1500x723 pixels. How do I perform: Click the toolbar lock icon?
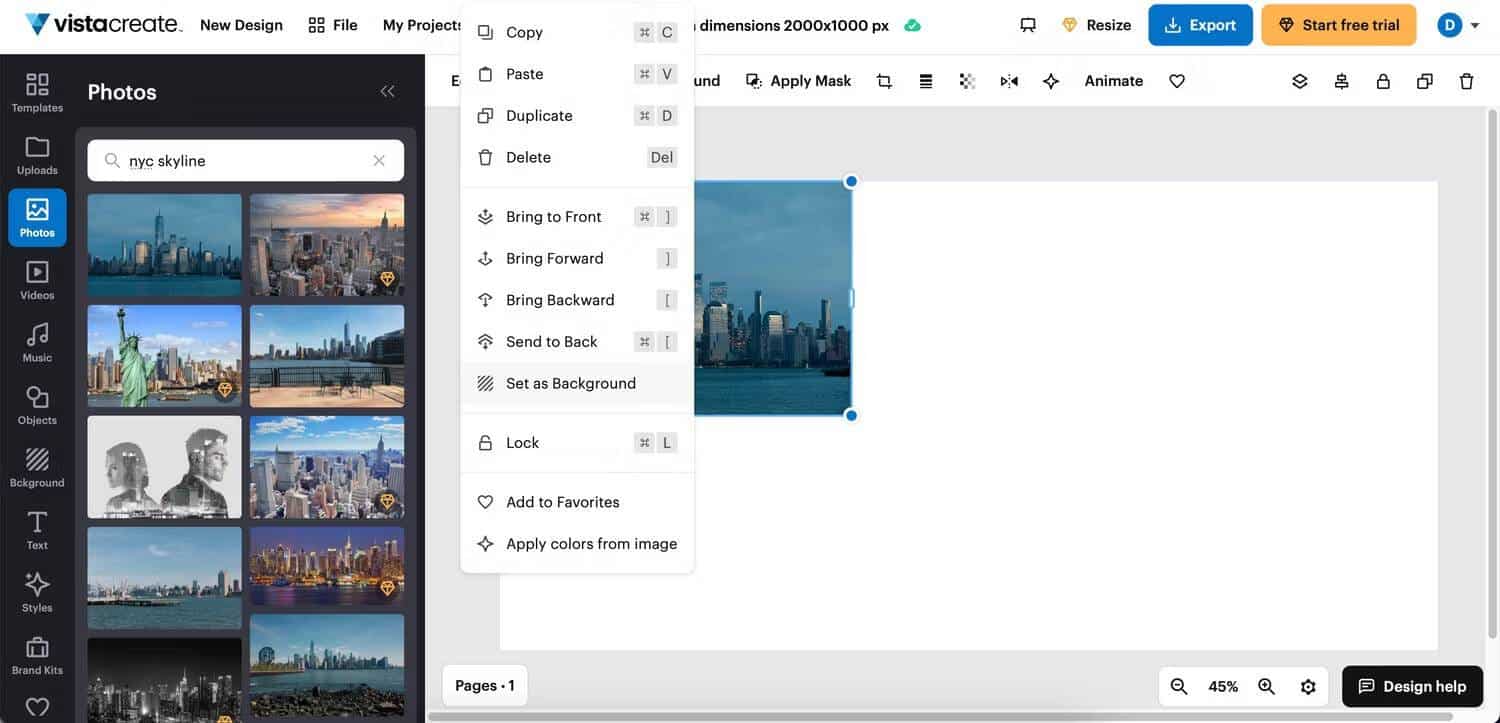tap(1383, 81)
